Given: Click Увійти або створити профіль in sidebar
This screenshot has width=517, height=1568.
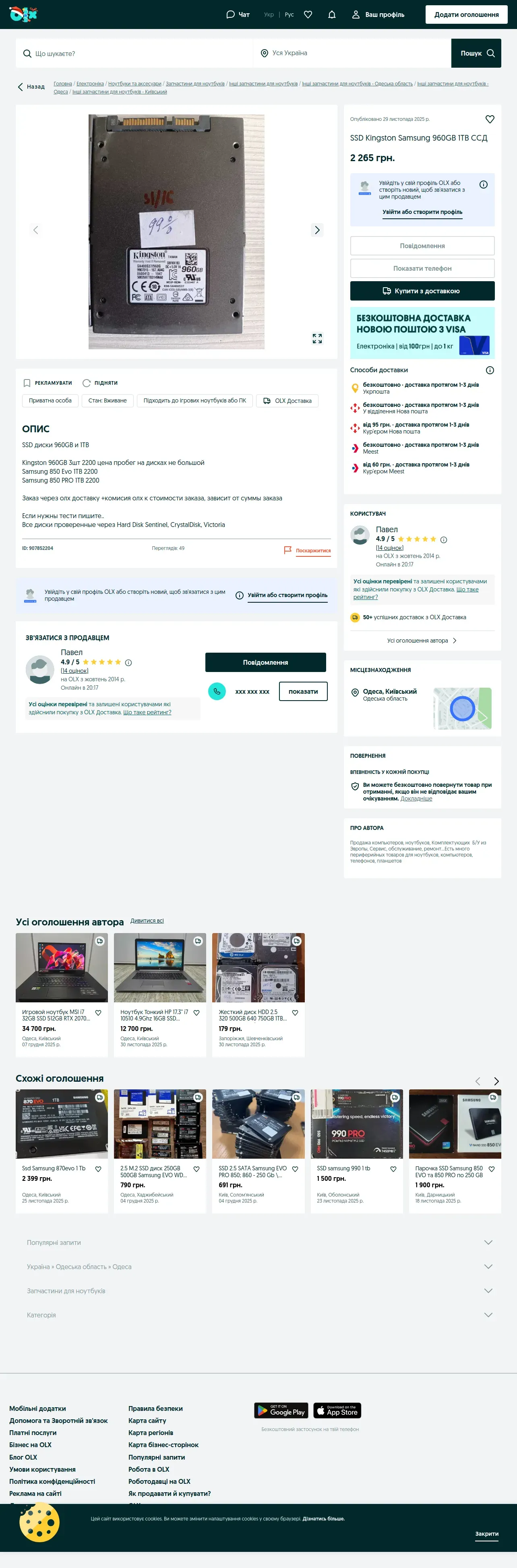Looking at the screenshot, I should pyautogui.click(x=422, y=212).
